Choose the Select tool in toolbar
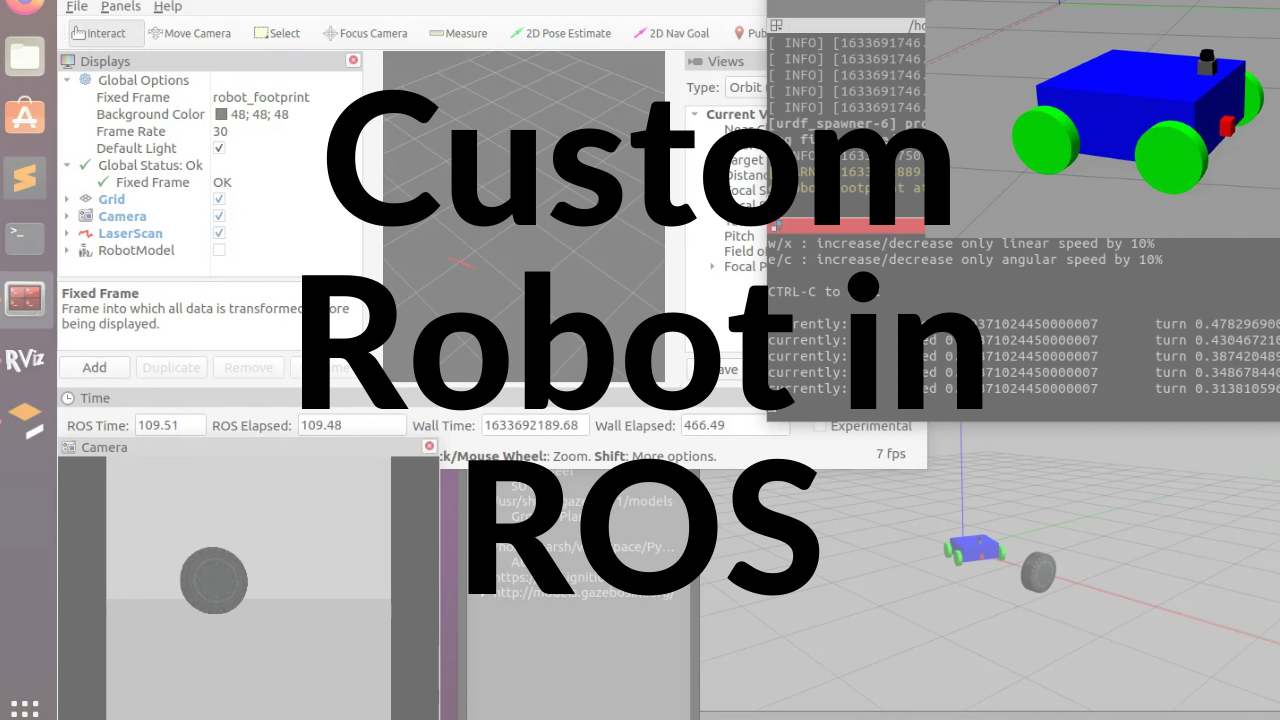This screenshot has height=720, width=1280. (x=277, y=33)
